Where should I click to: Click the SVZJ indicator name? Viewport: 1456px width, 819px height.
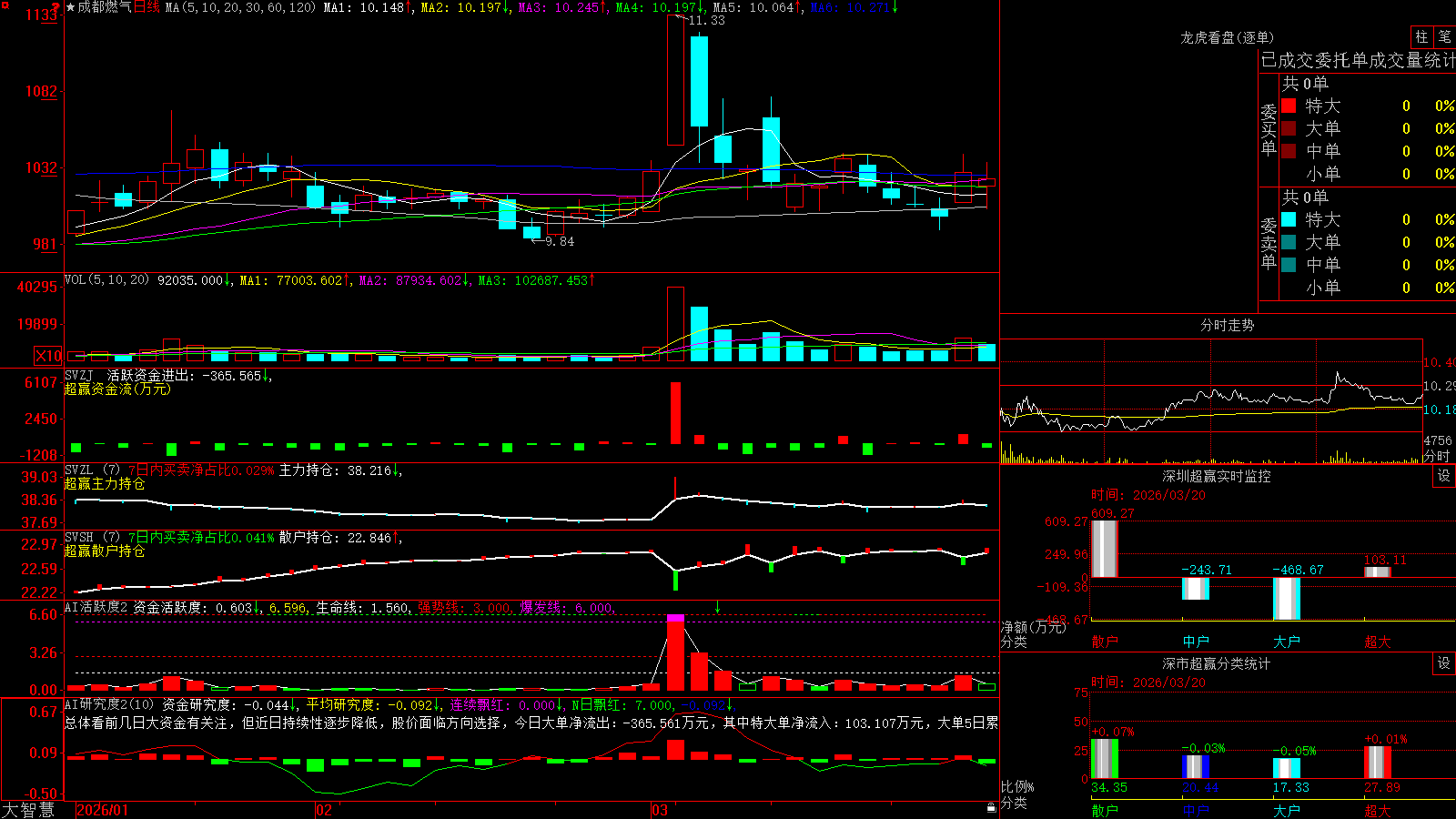pos(79,375)
